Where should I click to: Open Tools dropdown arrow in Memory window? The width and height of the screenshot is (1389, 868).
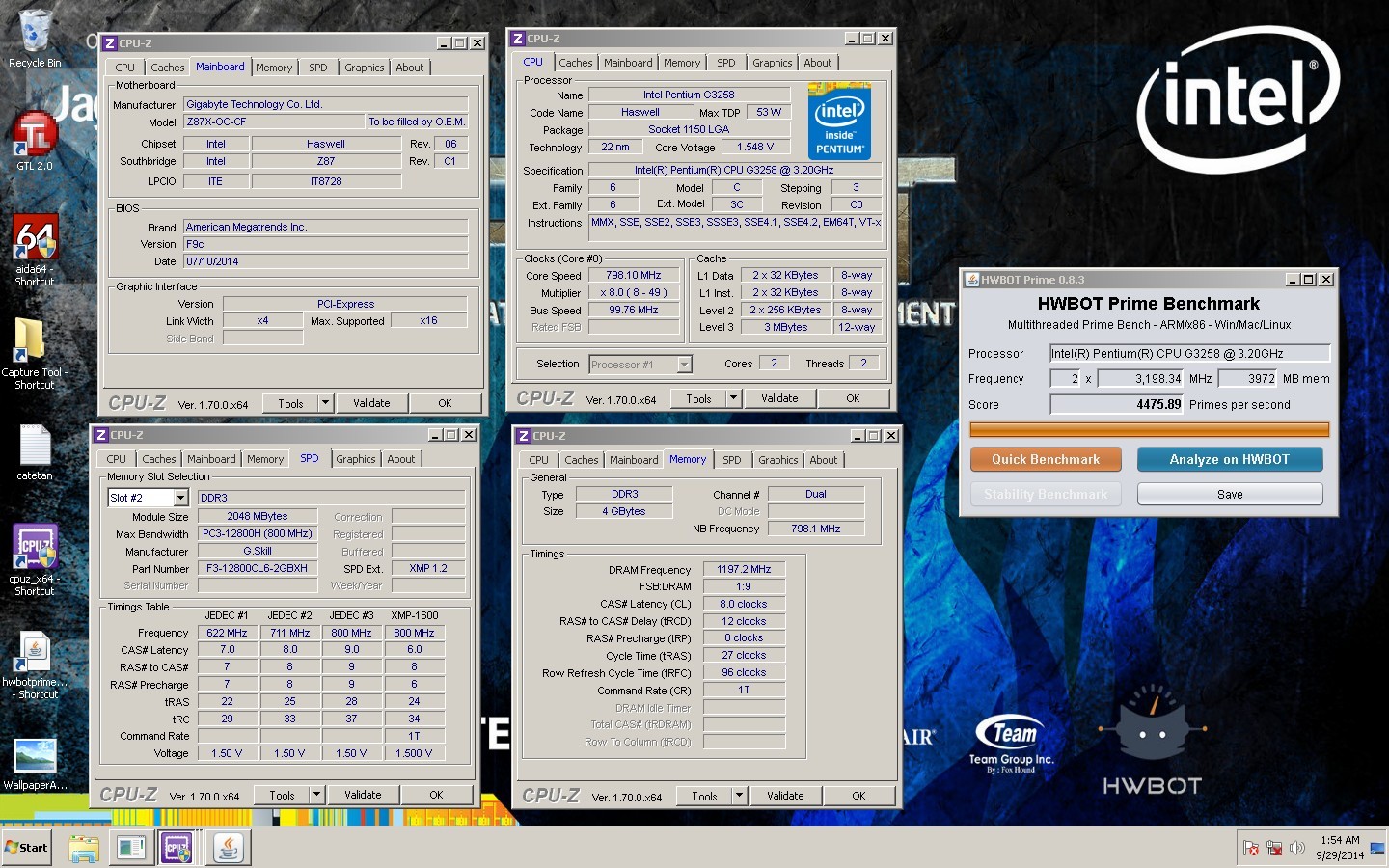[739, 796]
